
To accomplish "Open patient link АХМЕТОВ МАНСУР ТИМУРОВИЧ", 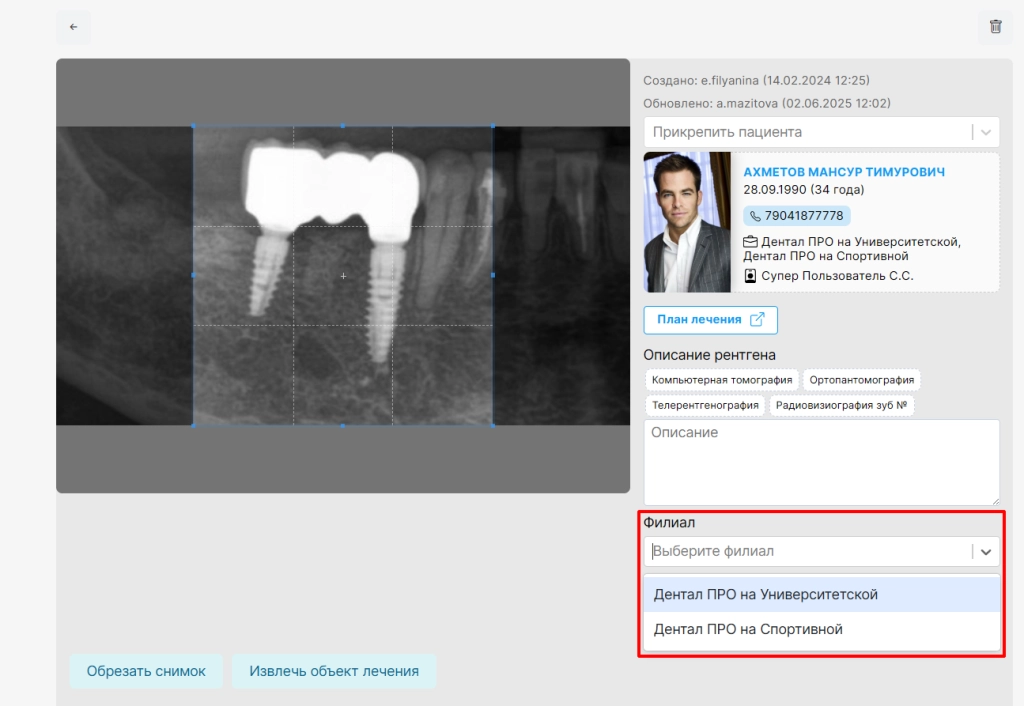I will tap(844, 172).
